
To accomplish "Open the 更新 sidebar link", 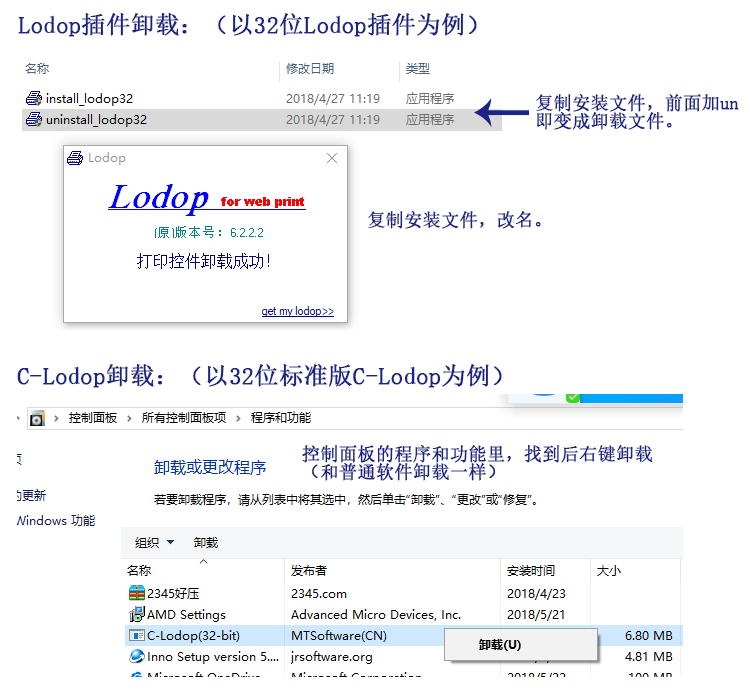I will click(x=32, y=495).
